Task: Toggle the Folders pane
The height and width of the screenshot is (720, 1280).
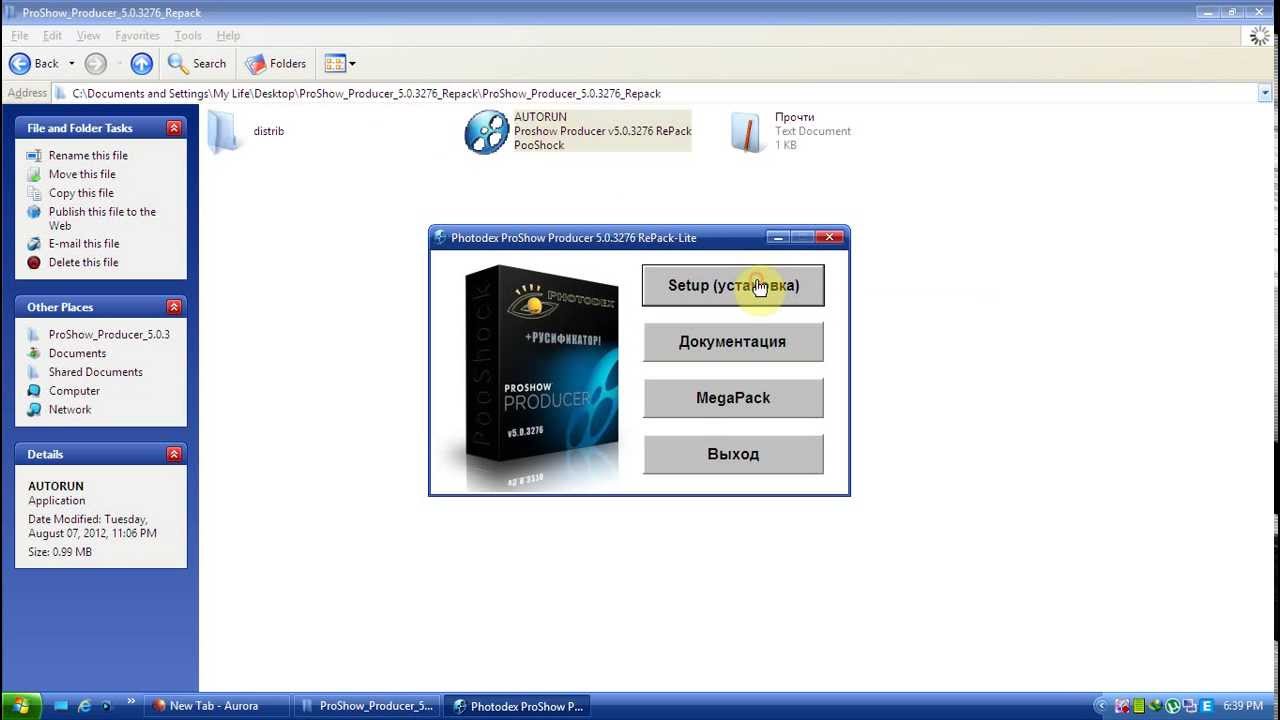Action: coord(276,64)
